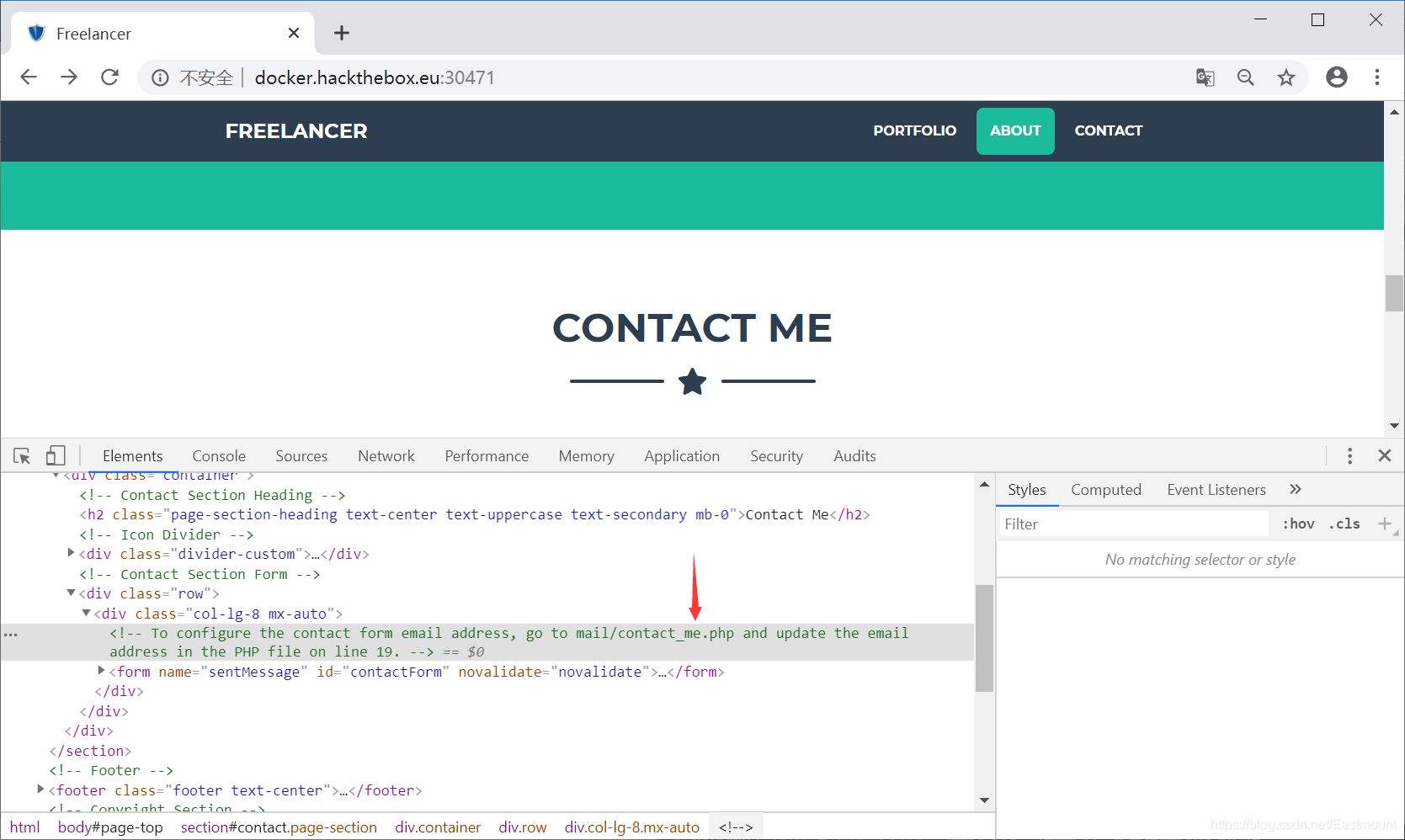Select the Contact Section Form comment
Image resolution: width=1405 pixels, height=840 pixels.
200,574
